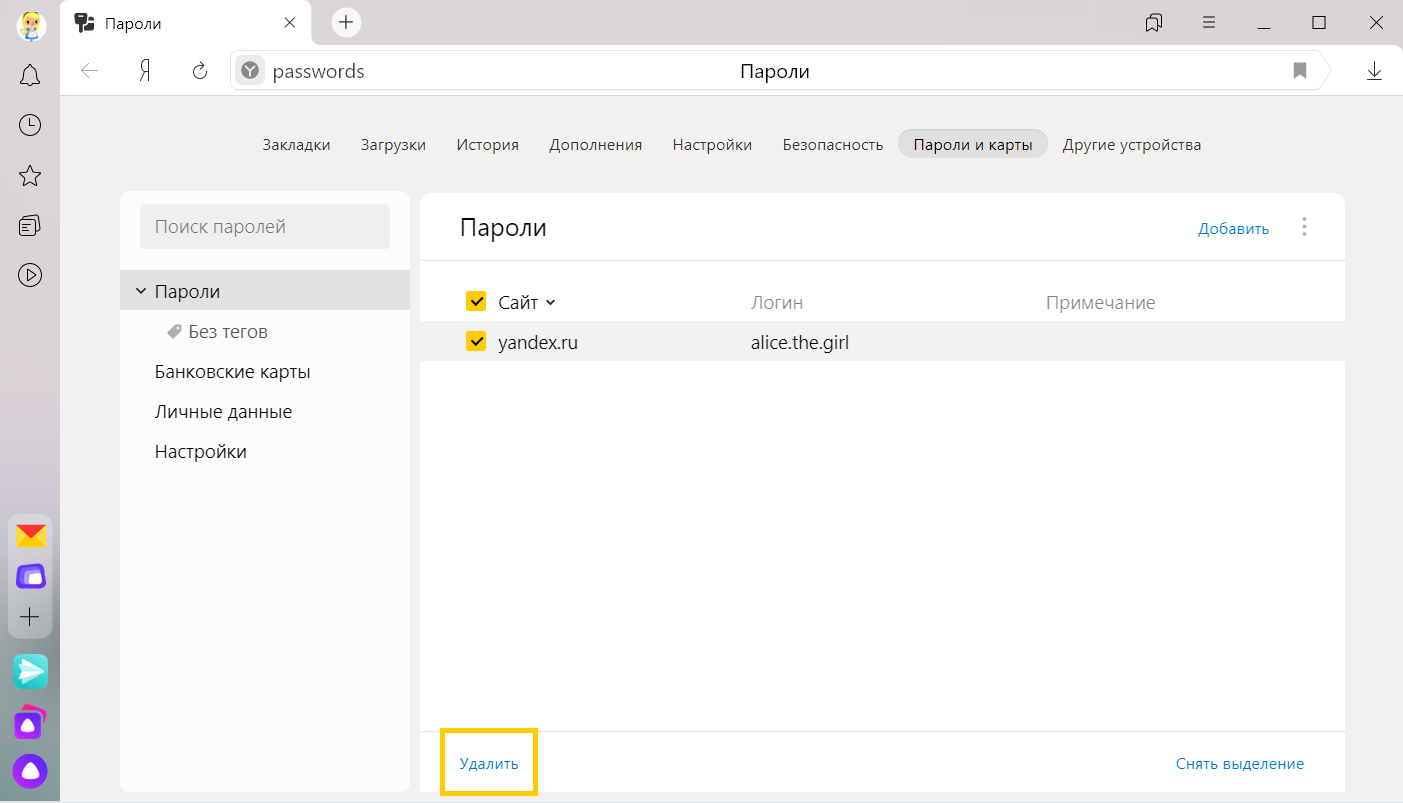Focus the Поиск паролей search field
Screen dimensions: 1403x803
coord(265,227)
